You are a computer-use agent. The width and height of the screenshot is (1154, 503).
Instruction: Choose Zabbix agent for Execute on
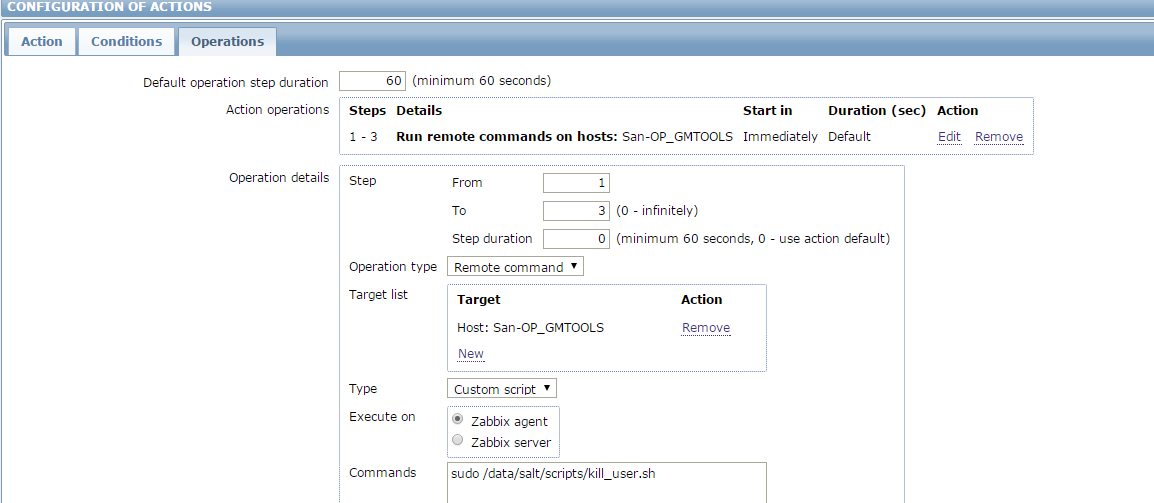(x=458, y=419)
